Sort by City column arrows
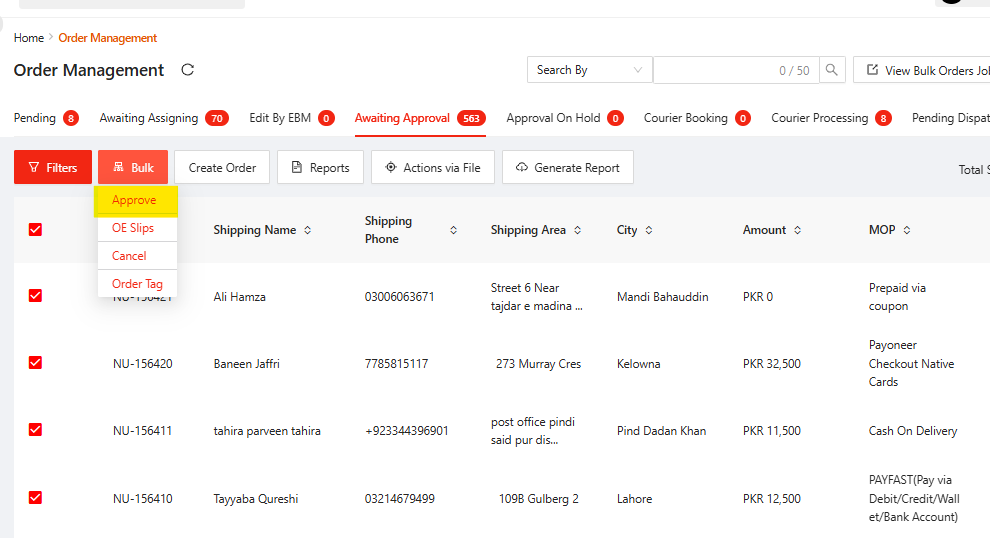 pos(649,230)
